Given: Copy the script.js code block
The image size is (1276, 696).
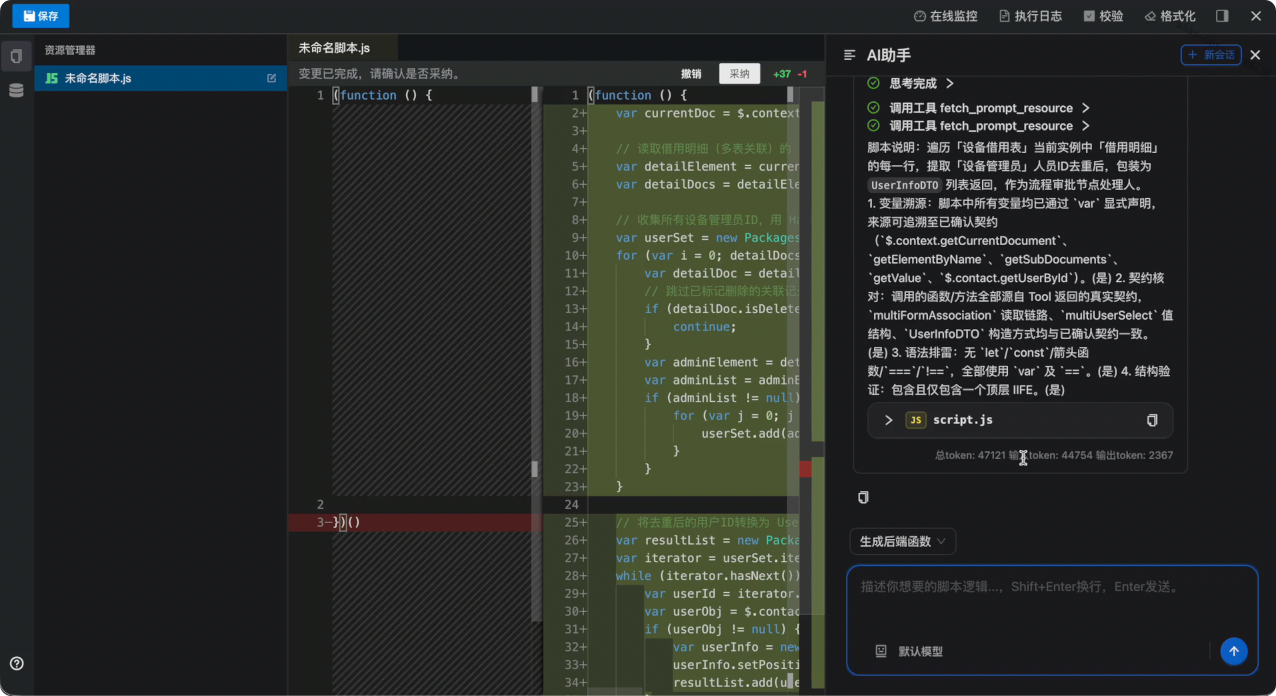Looking at the screenshot, I should click(x=1152, y=421).
